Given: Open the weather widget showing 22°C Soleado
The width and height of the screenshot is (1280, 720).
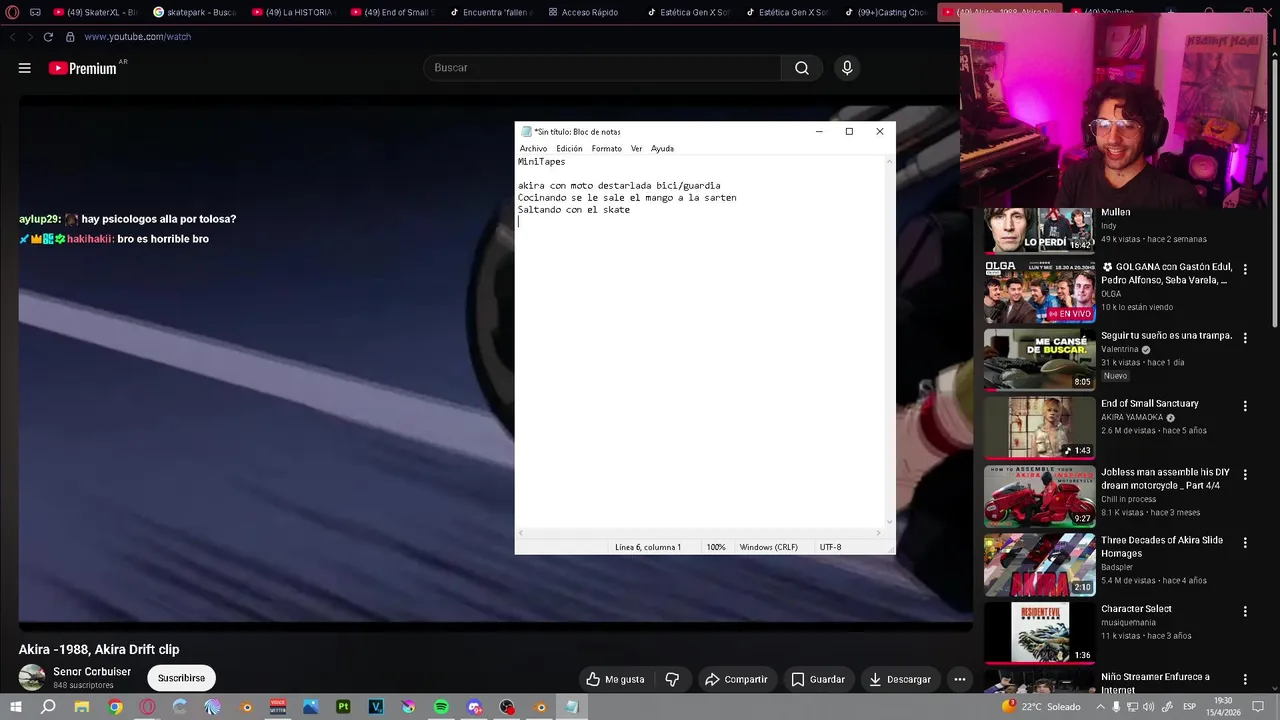Looking at the screenshot, I should coord(1040,707).
